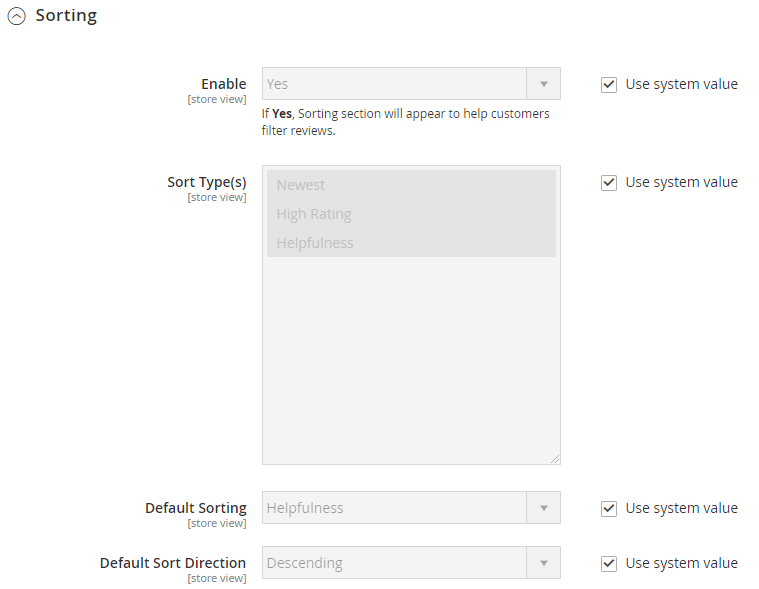Click the Default Sorting field label
759x589 pixels.
tap(195, 508)
